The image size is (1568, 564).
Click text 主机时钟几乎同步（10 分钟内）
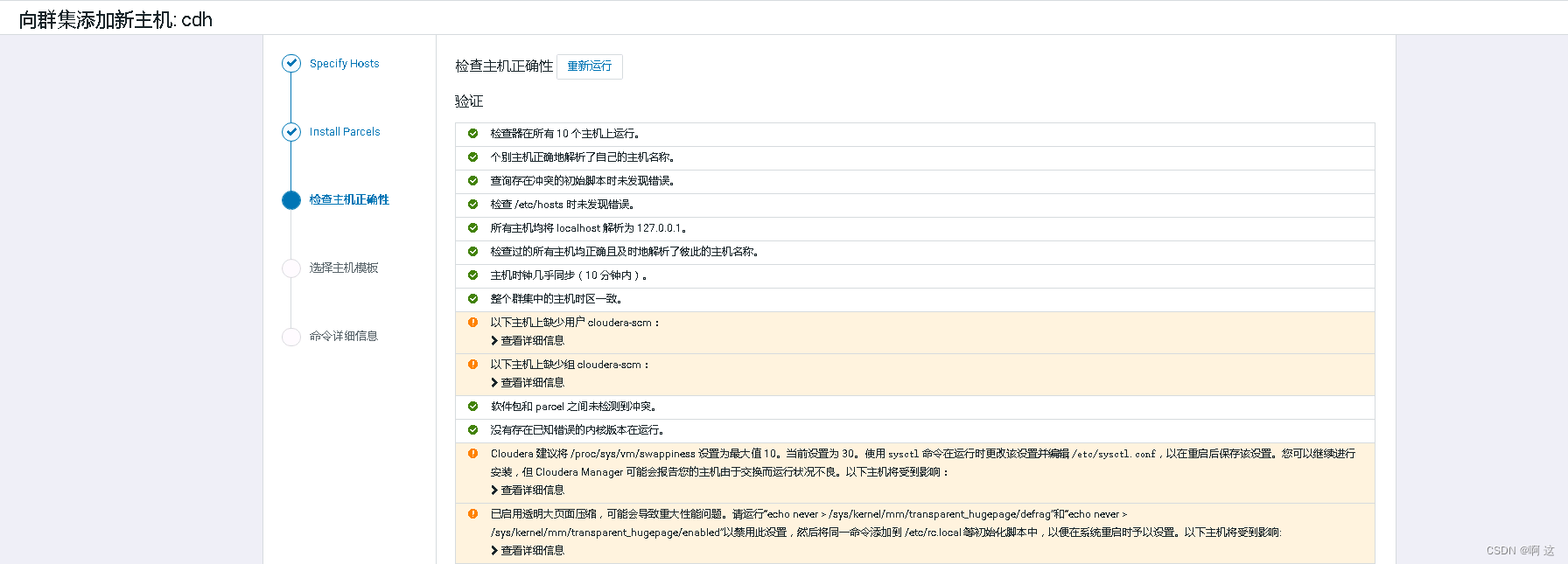point(570,275)
